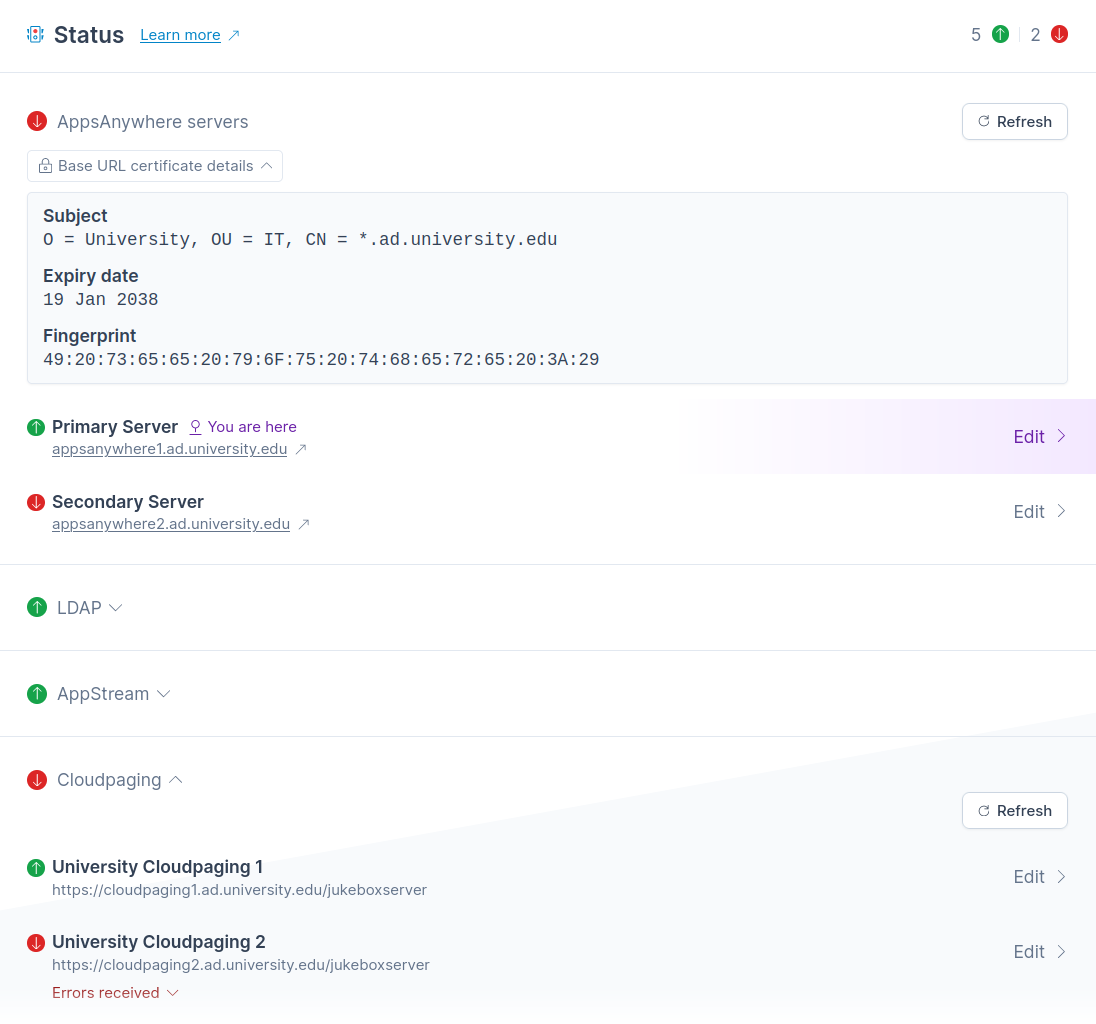Open the appsanywhere2.ad.university.edu link

click(171, 524)
